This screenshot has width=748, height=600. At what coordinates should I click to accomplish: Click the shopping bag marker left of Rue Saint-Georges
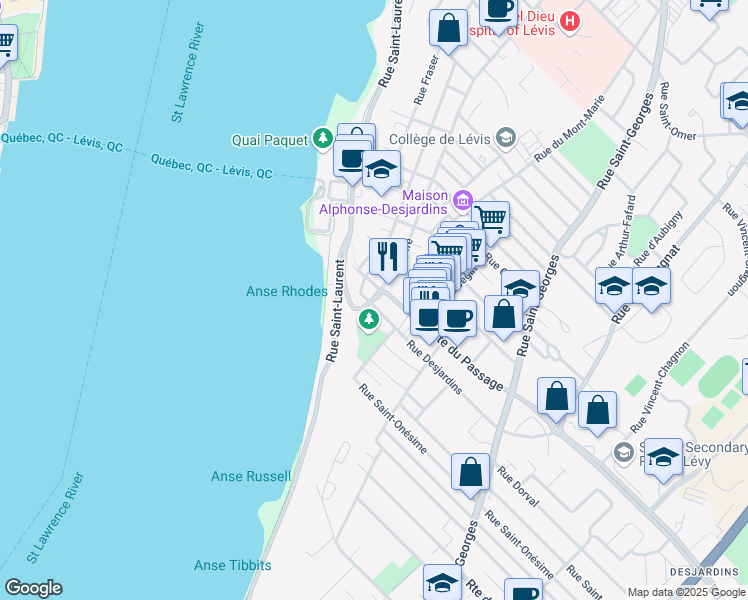503,317
